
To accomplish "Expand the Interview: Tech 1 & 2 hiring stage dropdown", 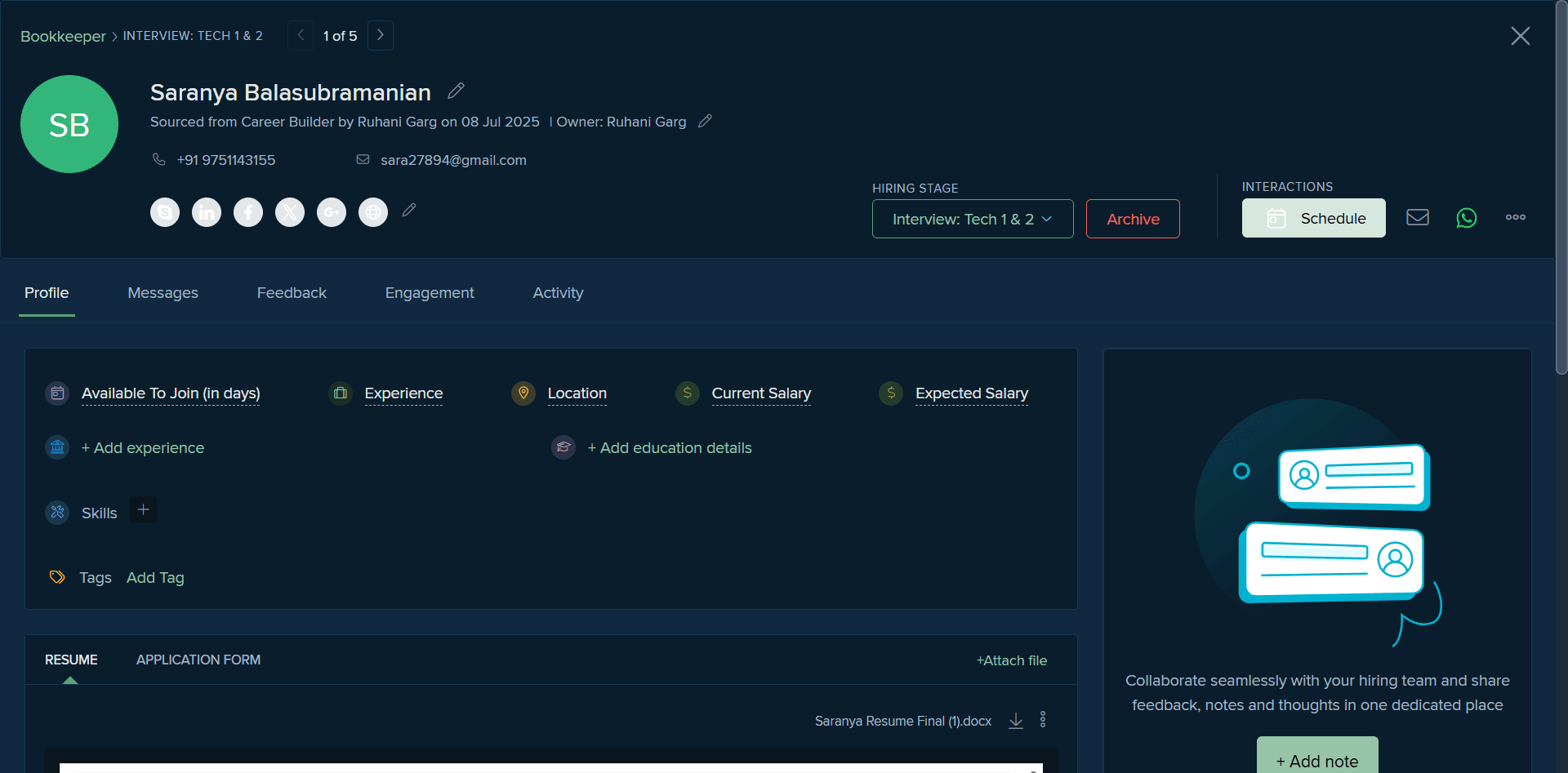I will coord(973,219).
